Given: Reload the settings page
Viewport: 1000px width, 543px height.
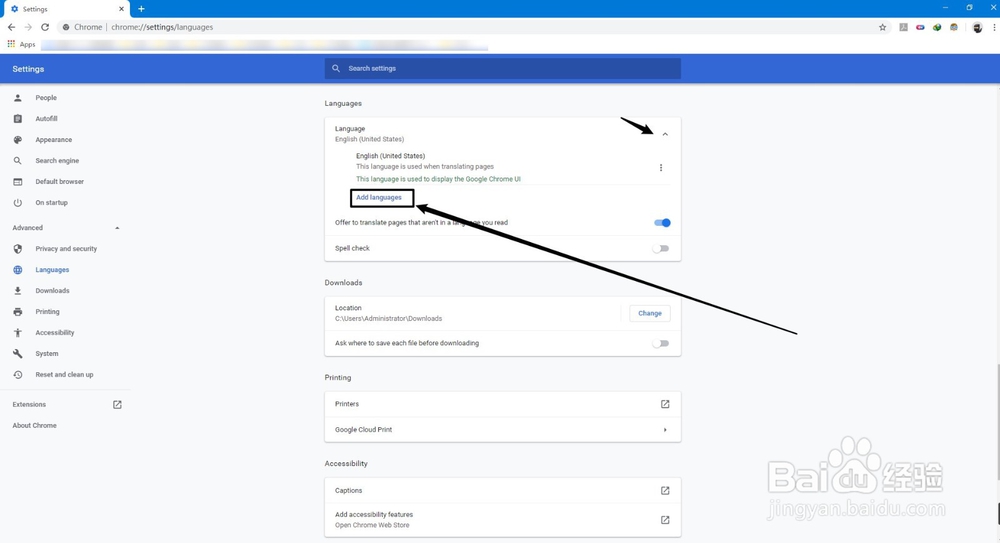Looking at the screenshot, I should 45,27.
